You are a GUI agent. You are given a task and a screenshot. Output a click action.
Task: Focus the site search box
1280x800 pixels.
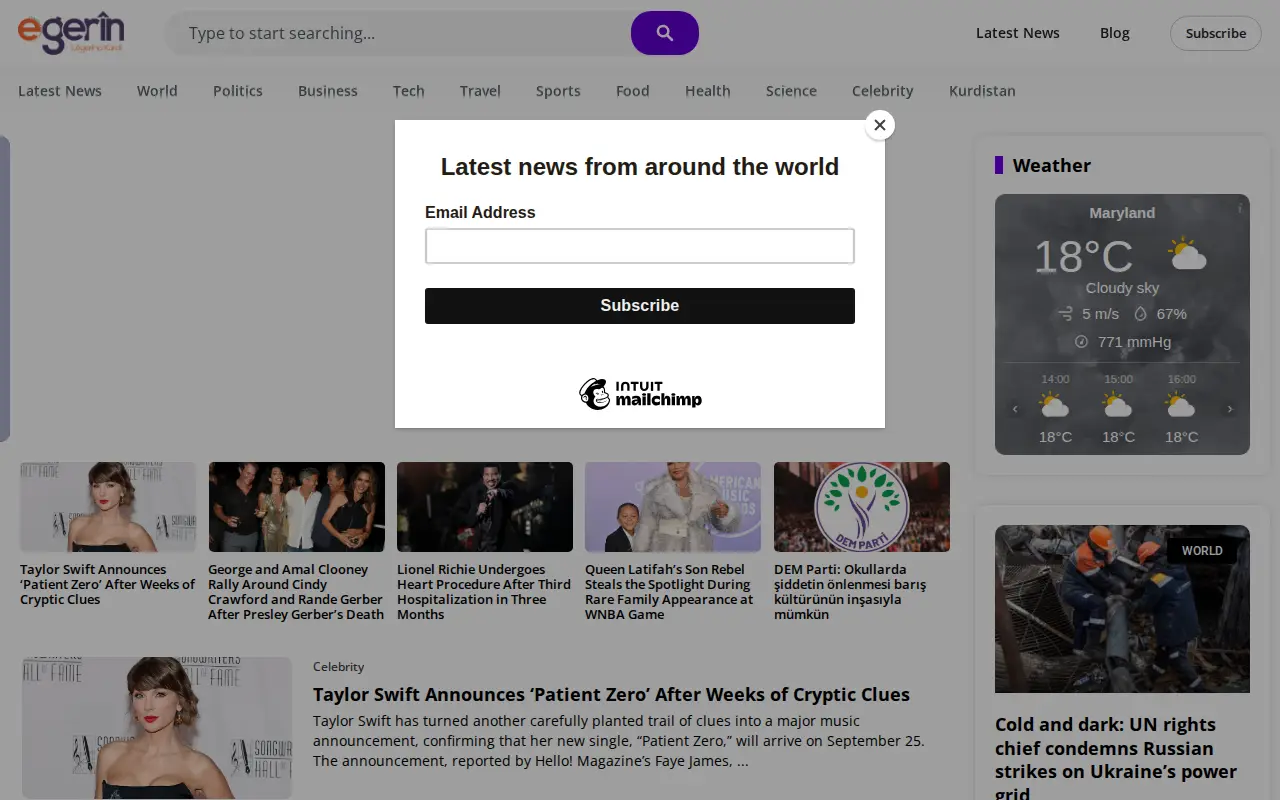pyautogui.click(x=398, y=33)
